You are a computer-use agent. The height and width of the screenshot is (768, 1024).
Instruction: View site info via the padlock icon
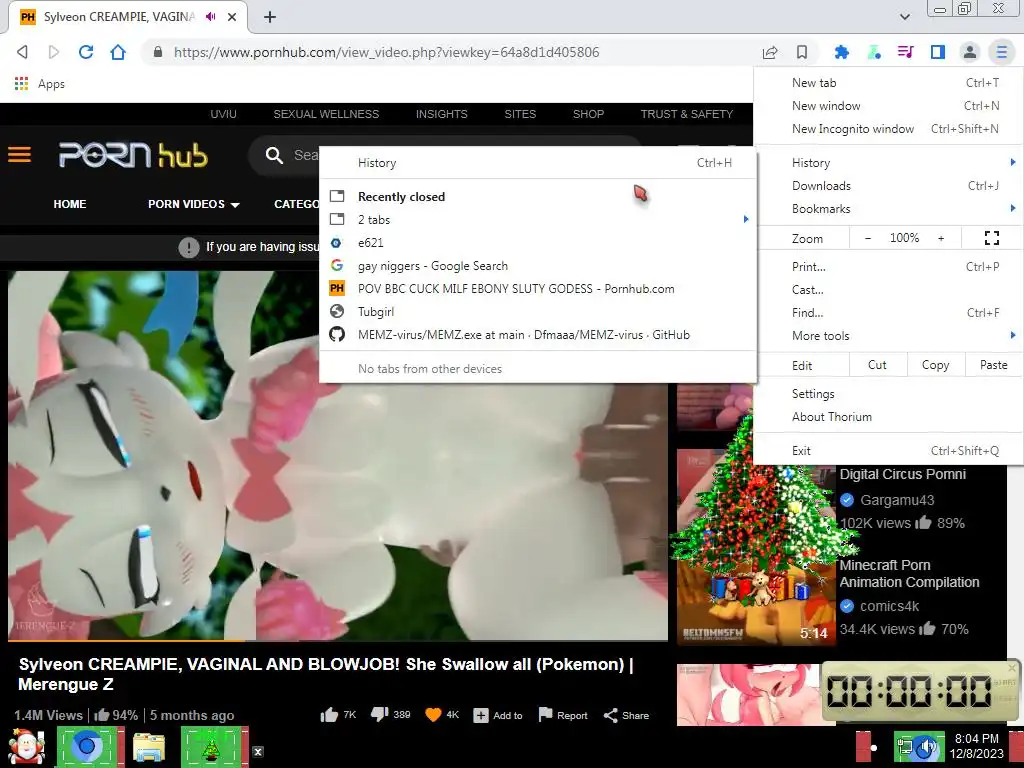pos(157,52)
